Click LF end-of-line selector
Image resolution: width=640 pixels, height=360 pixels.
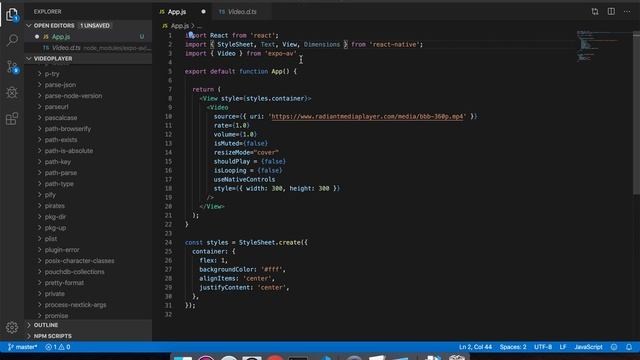pyautogui.click(x=563, y=347)
